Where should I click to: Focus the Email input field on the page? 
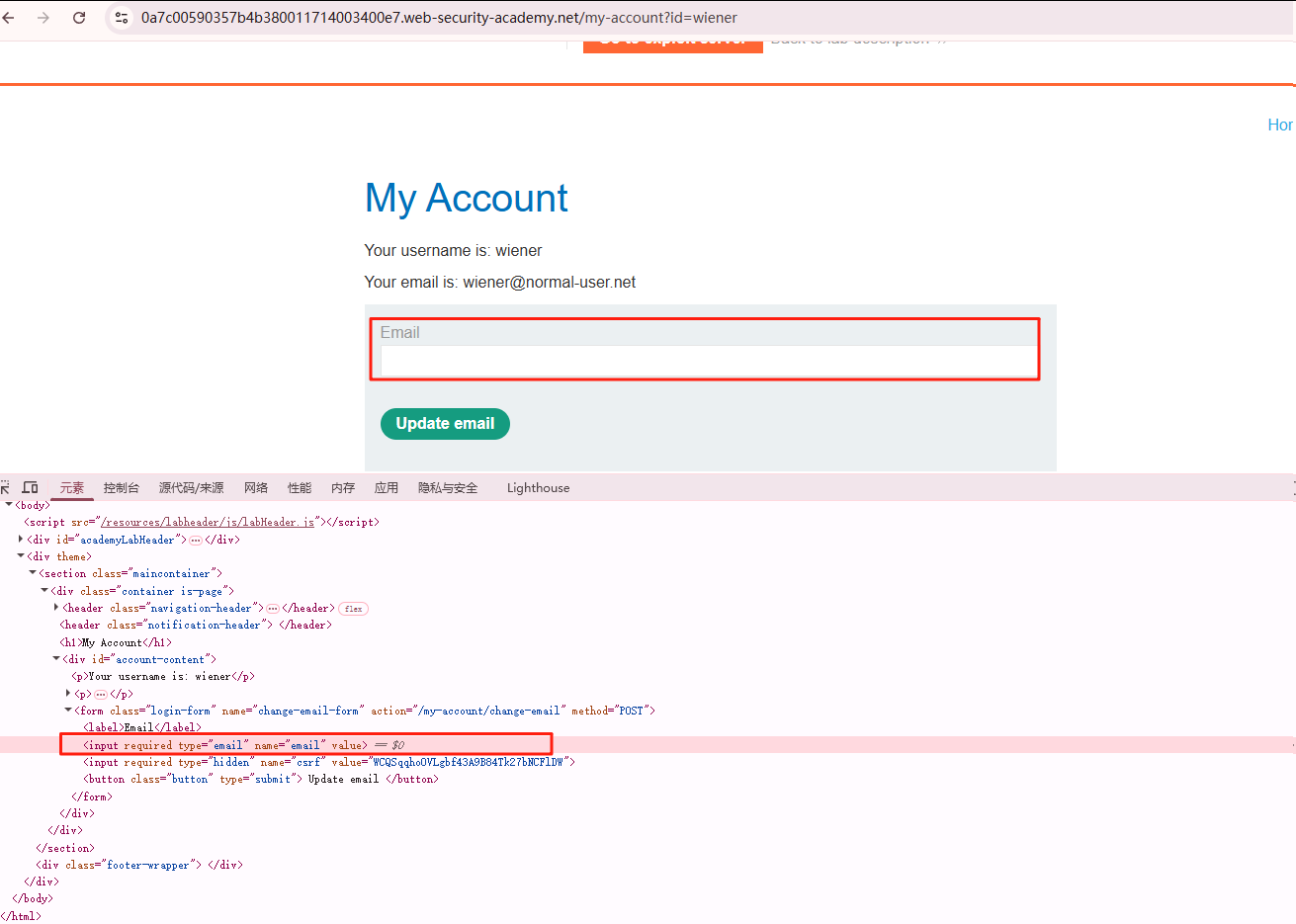tap(709, 362)
